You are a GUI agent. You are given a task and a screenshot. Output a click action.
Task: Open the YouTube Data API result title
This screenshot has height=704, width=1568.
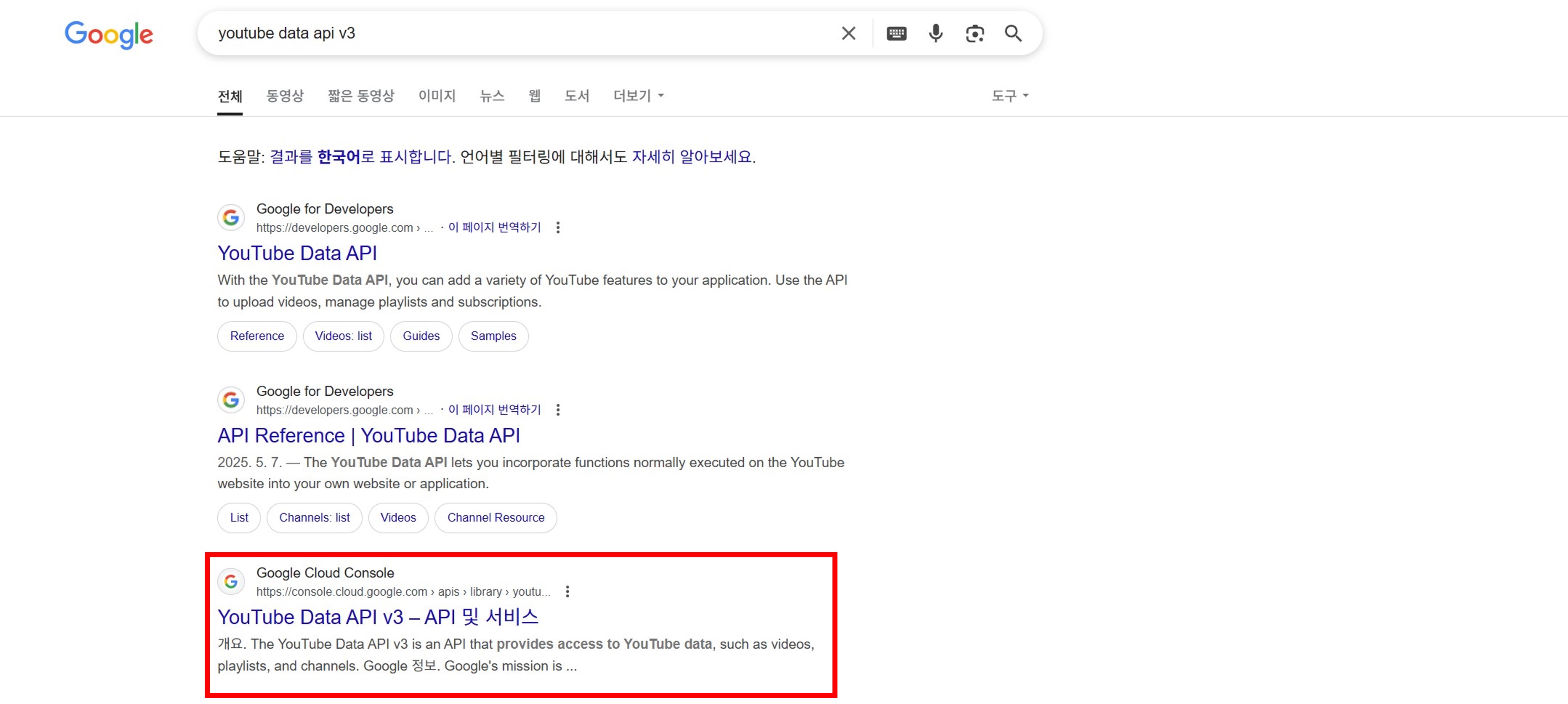tap(297, 253)
